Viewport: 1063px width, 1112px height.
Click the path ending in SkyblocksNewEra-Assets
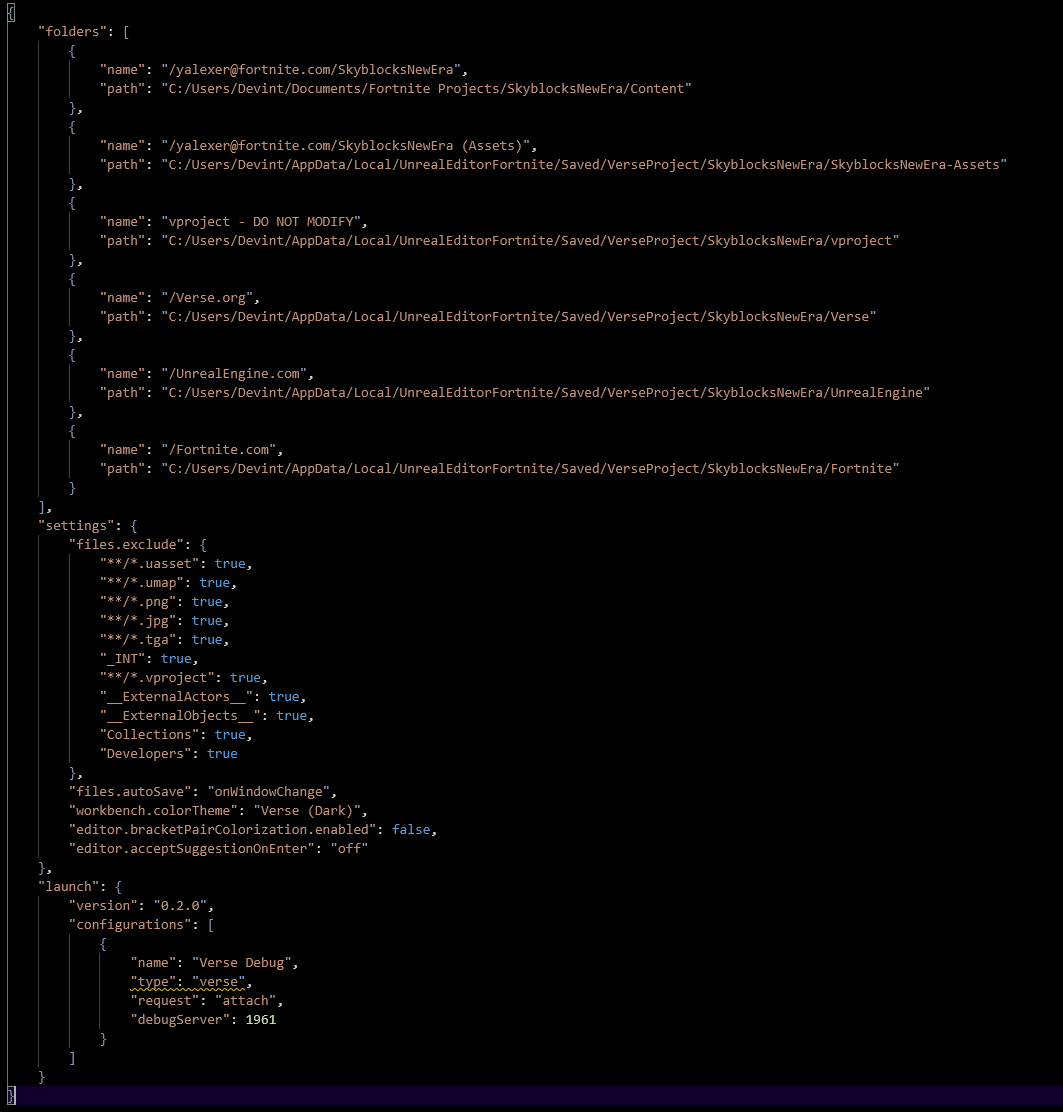(x=584, y=165)
